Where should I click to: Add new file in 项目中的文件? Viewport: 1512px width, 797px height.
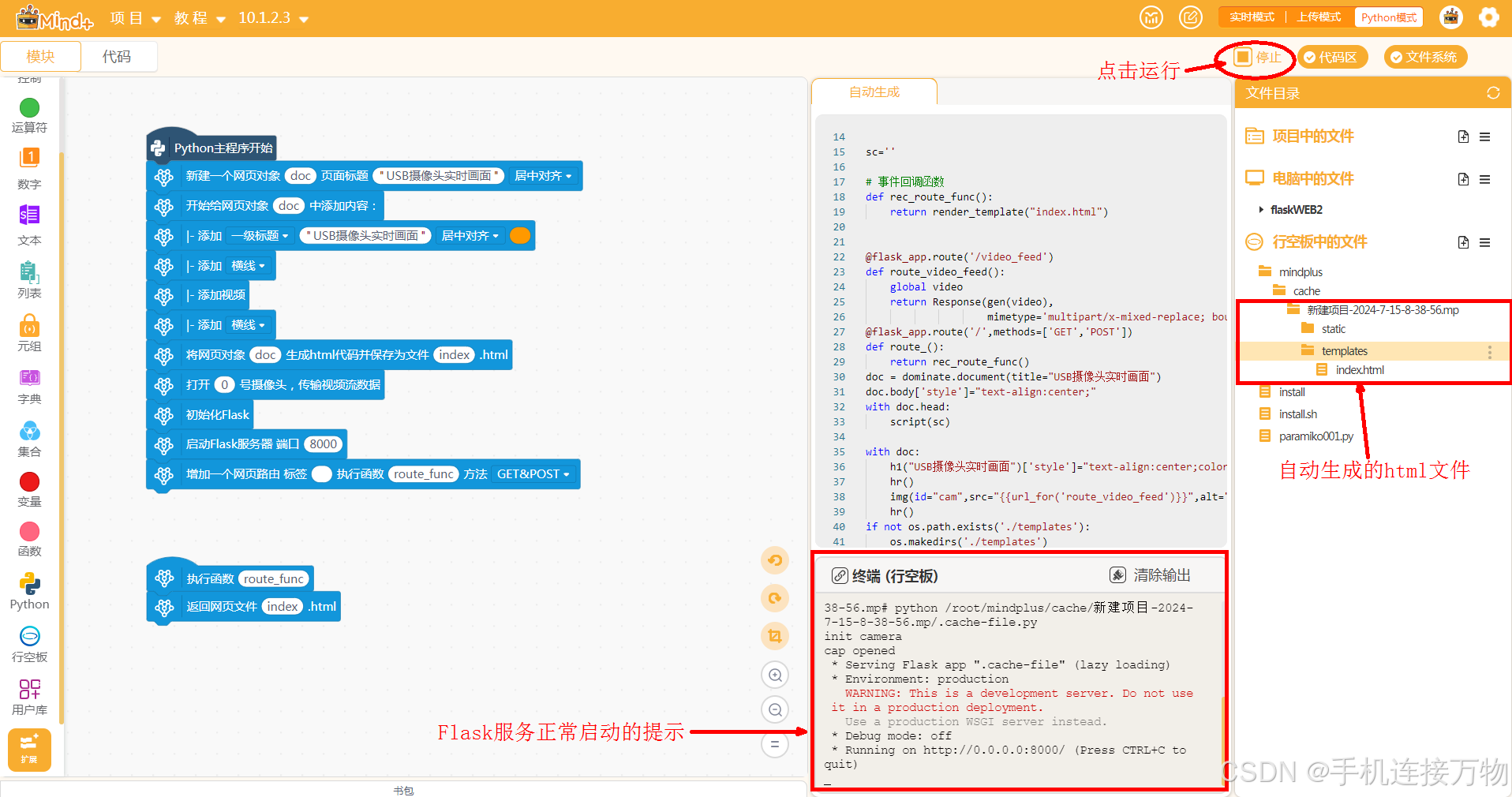pyautogui.click(x=1463, y=137)
